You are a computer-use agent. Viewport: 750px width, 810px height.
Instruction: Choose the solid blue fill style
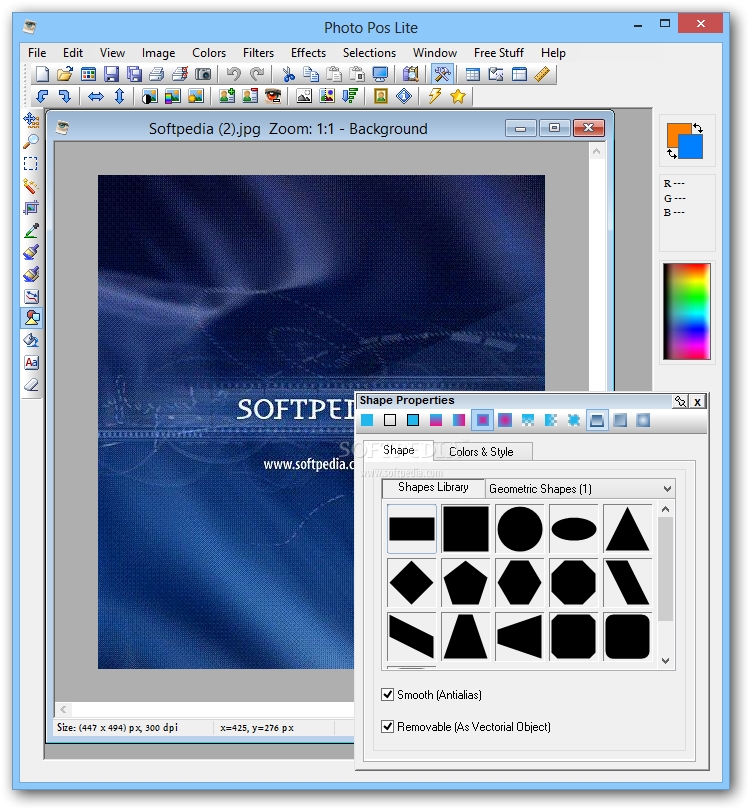point(367,420)
